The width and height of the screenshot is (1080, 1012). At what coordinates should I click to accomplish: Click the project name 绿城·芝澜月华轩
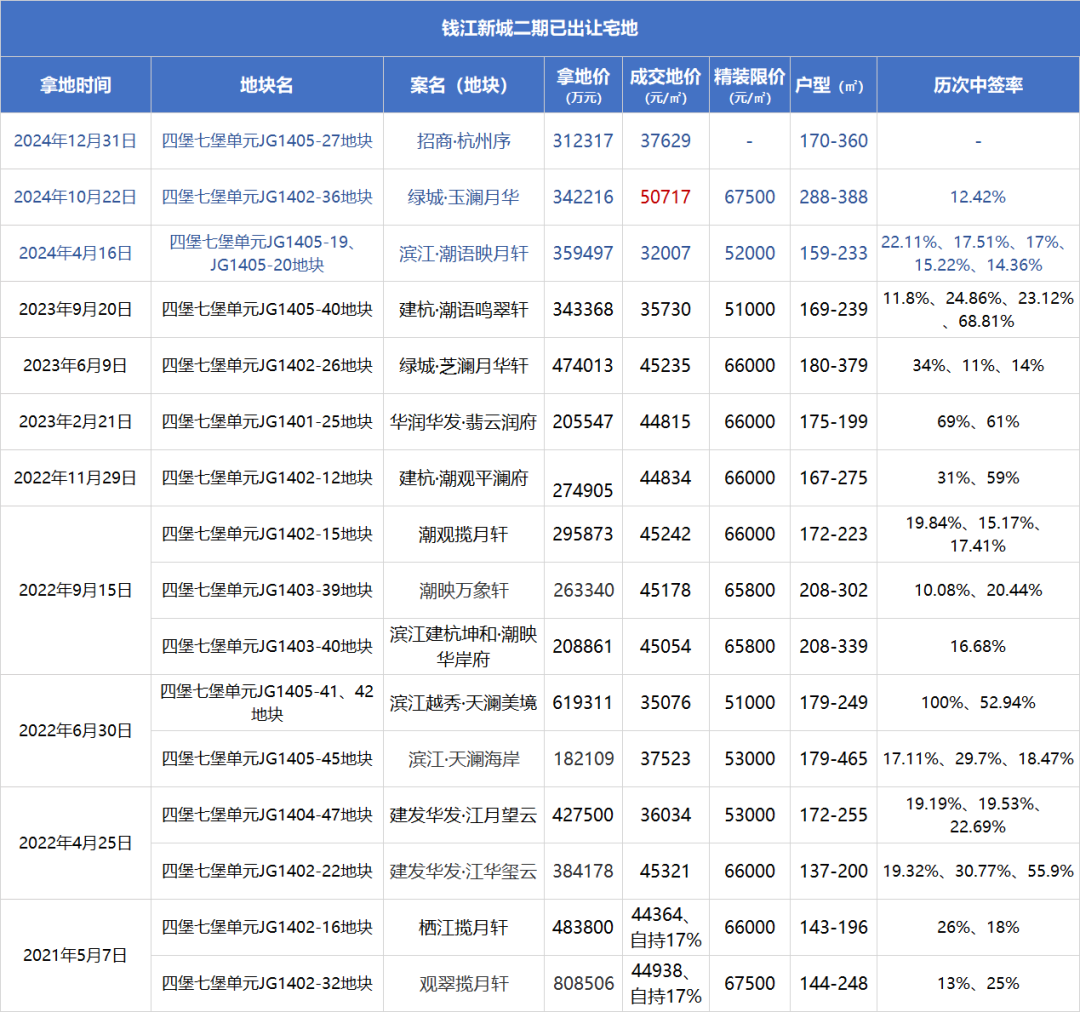[x=464, y=366]
